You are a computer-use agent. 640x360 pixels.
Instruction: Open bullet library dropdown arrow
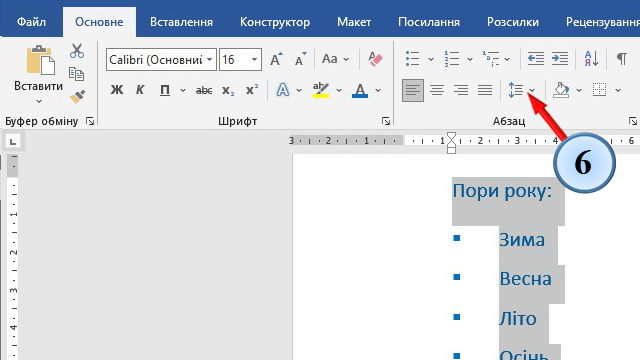[x=431, y=60]
